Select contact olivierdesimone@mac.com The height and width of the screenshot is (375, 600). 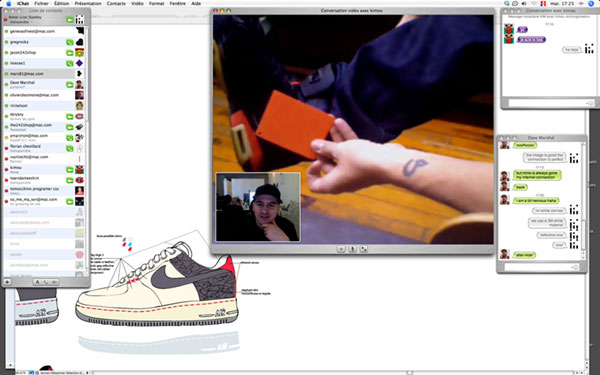(x=44, y=95)
